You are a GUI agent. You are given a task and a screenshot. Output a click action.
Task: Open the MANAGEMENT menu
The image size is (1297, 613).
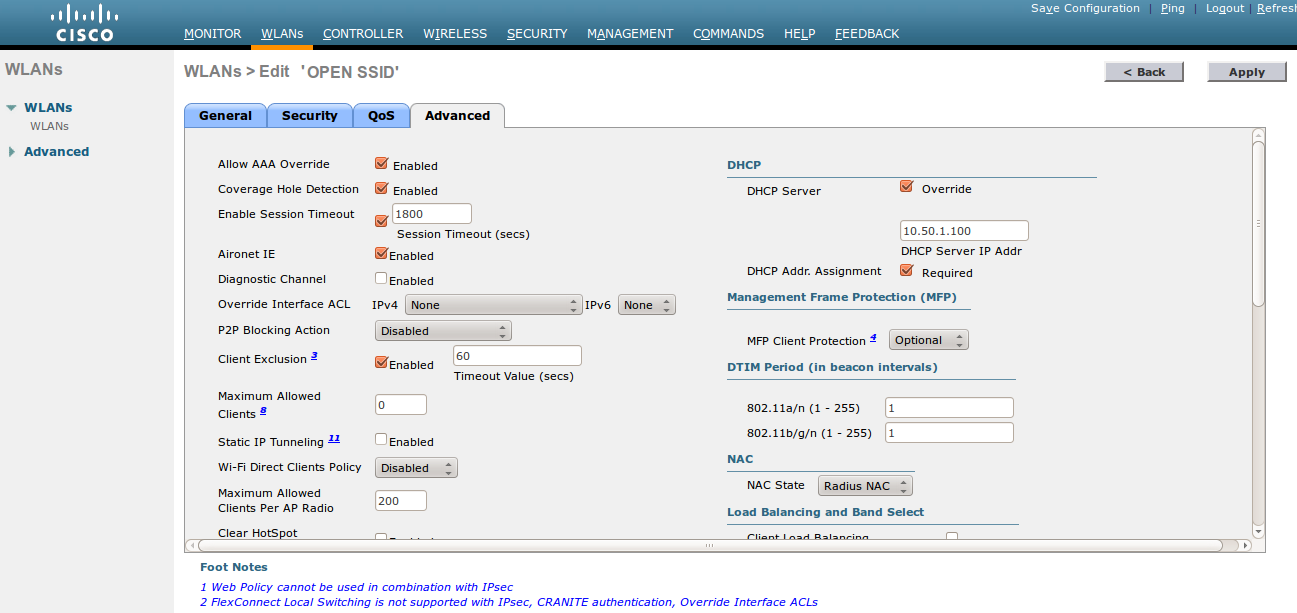coord(630,33)
